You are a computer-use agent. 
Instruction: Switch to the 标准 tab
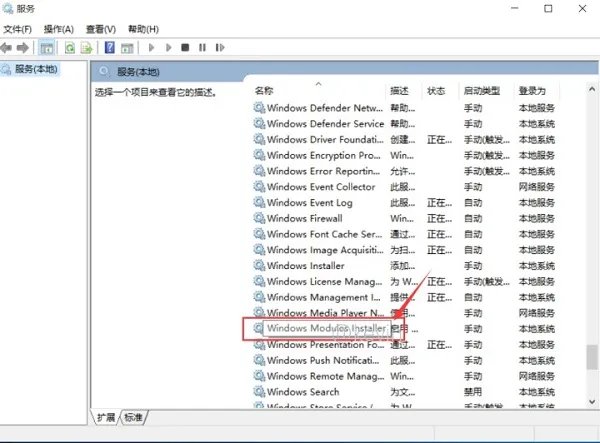tap(134, 416)
